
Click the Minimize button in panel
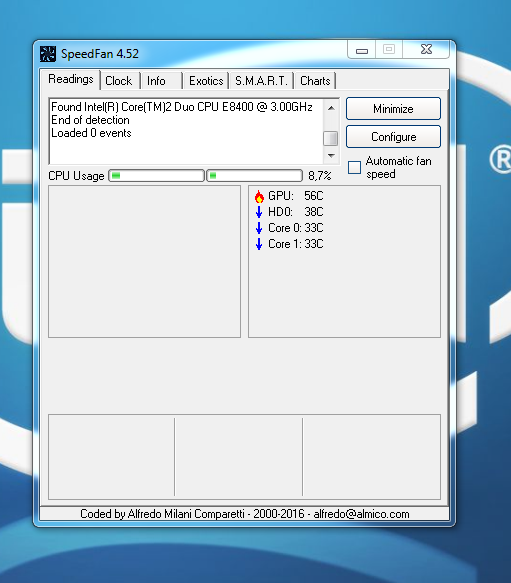[x=393, y=109]
